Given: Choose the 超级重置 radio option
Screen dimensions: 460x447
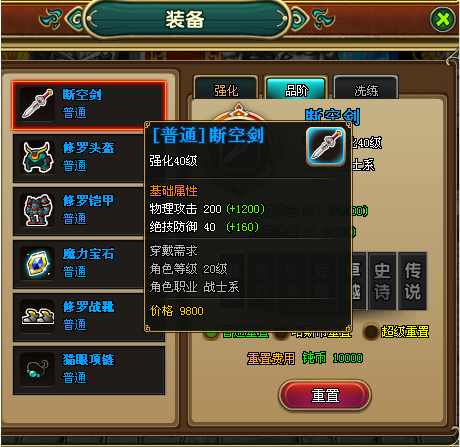Looking at the screenshot, I should click(x=370, y=332).
